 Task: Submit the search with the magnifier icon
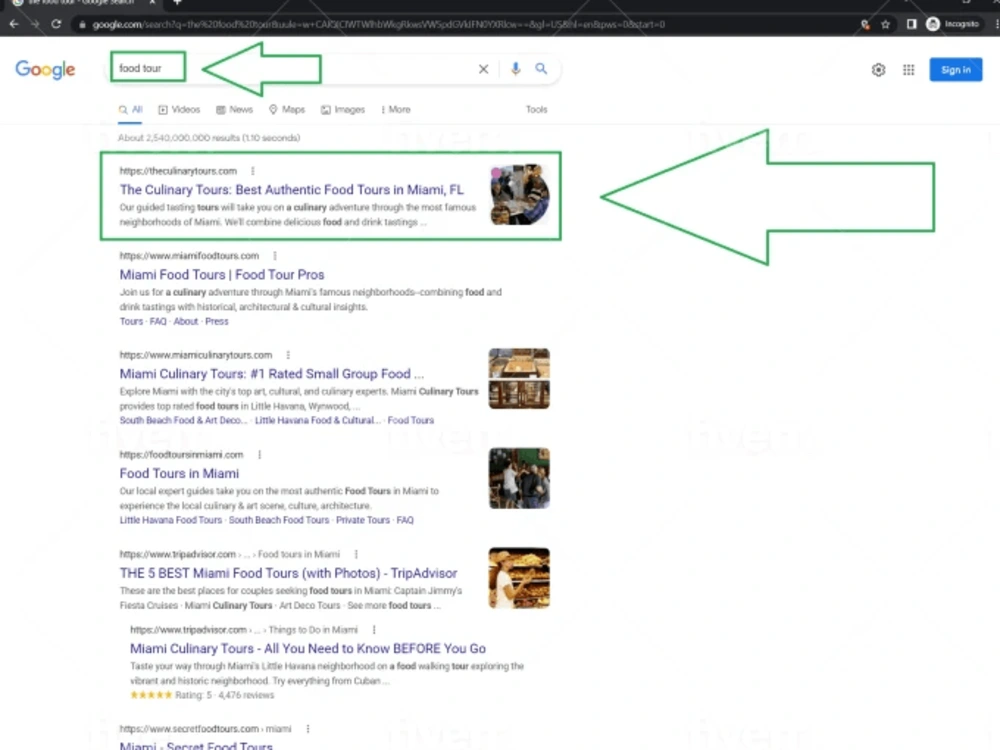541,68
